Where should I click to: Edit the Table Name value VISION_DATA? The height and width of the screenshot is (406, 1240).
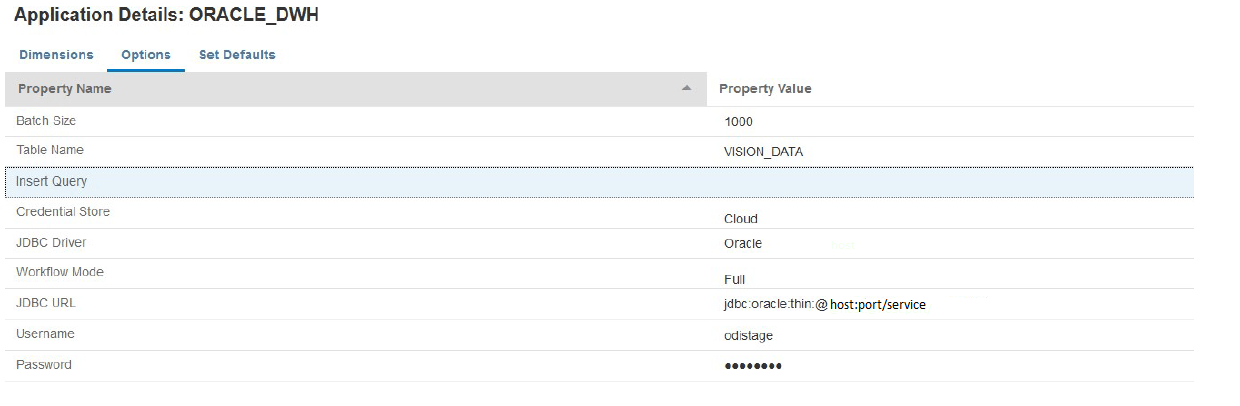763,152
